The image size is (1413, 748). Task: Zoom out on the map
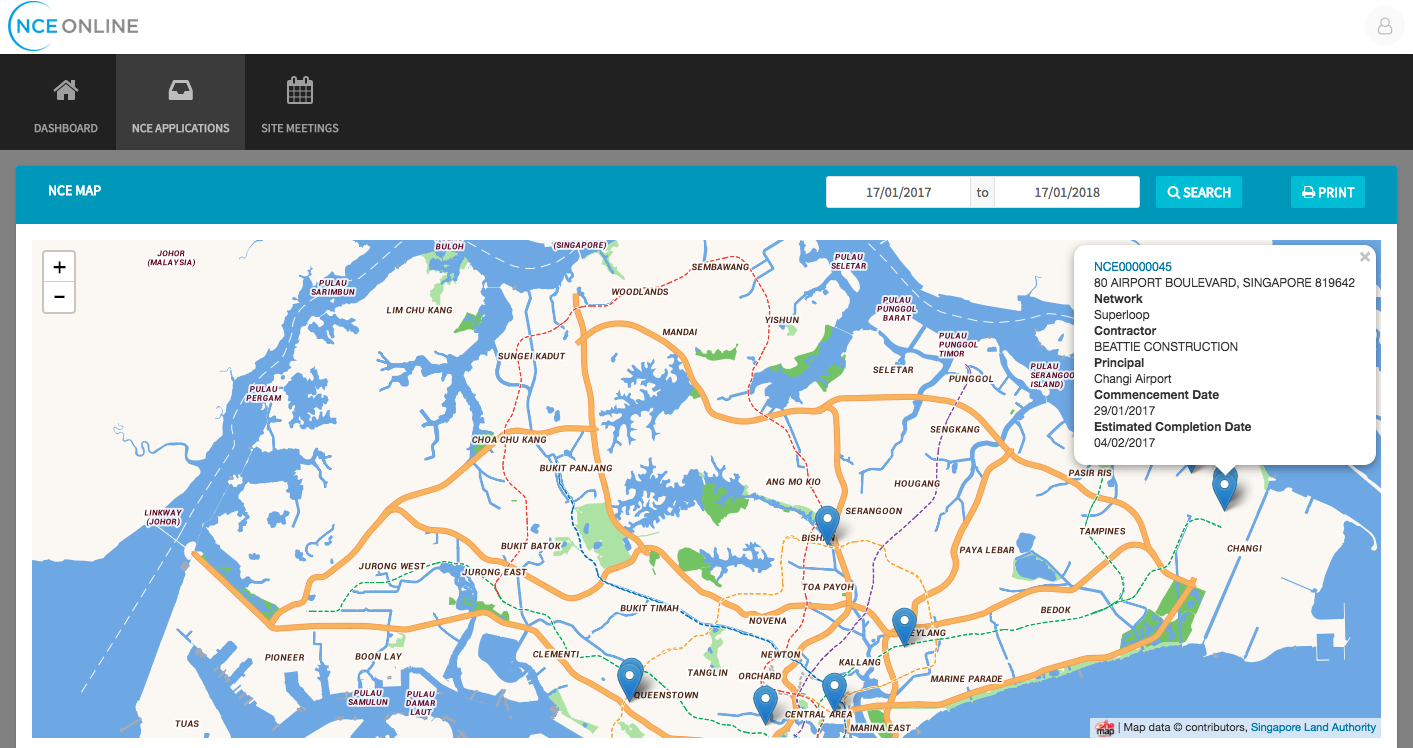point(59,297)
